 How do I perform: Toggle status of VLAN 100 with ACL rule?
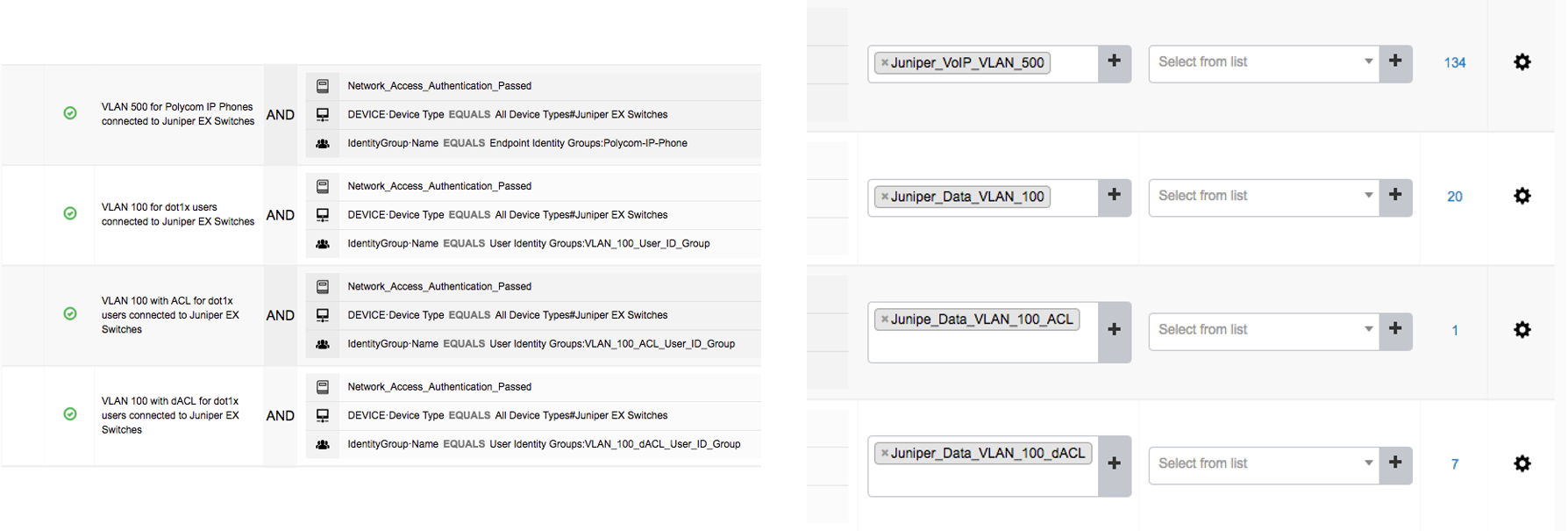[x=70, y=313]
